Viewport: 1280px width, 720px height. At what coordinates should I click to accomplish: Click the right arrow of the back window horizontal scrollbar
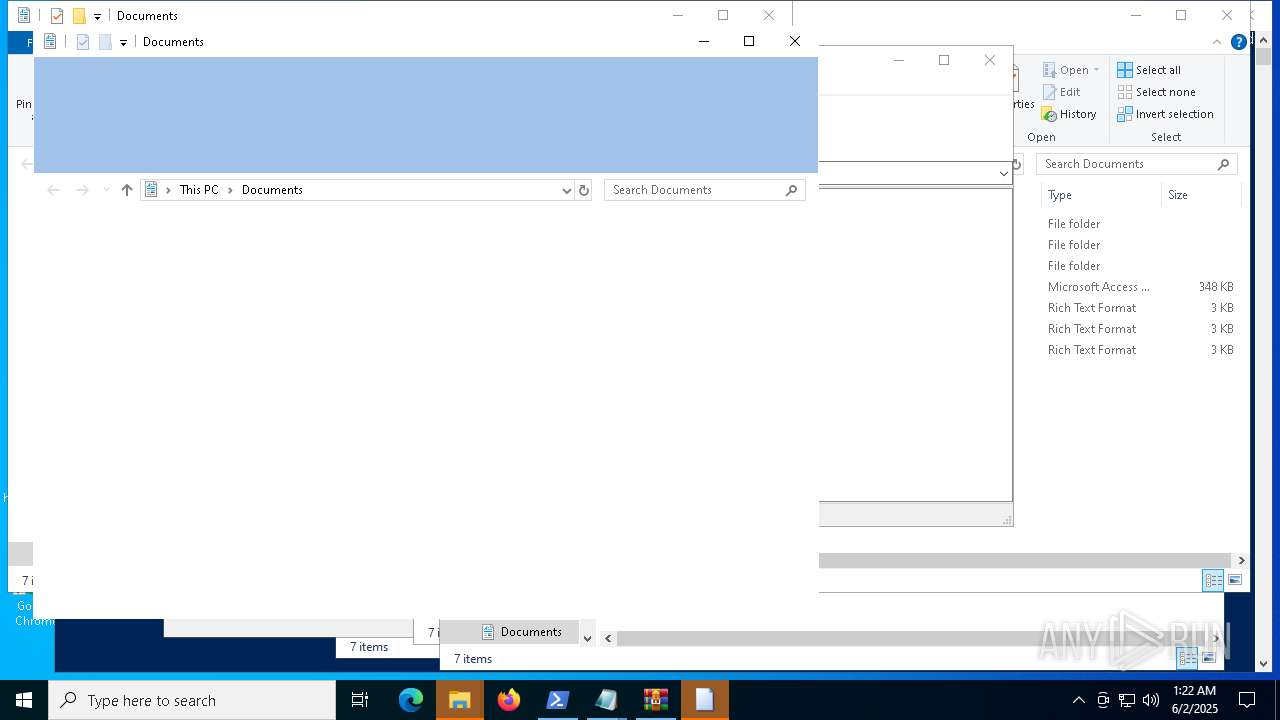point(1241,561)
